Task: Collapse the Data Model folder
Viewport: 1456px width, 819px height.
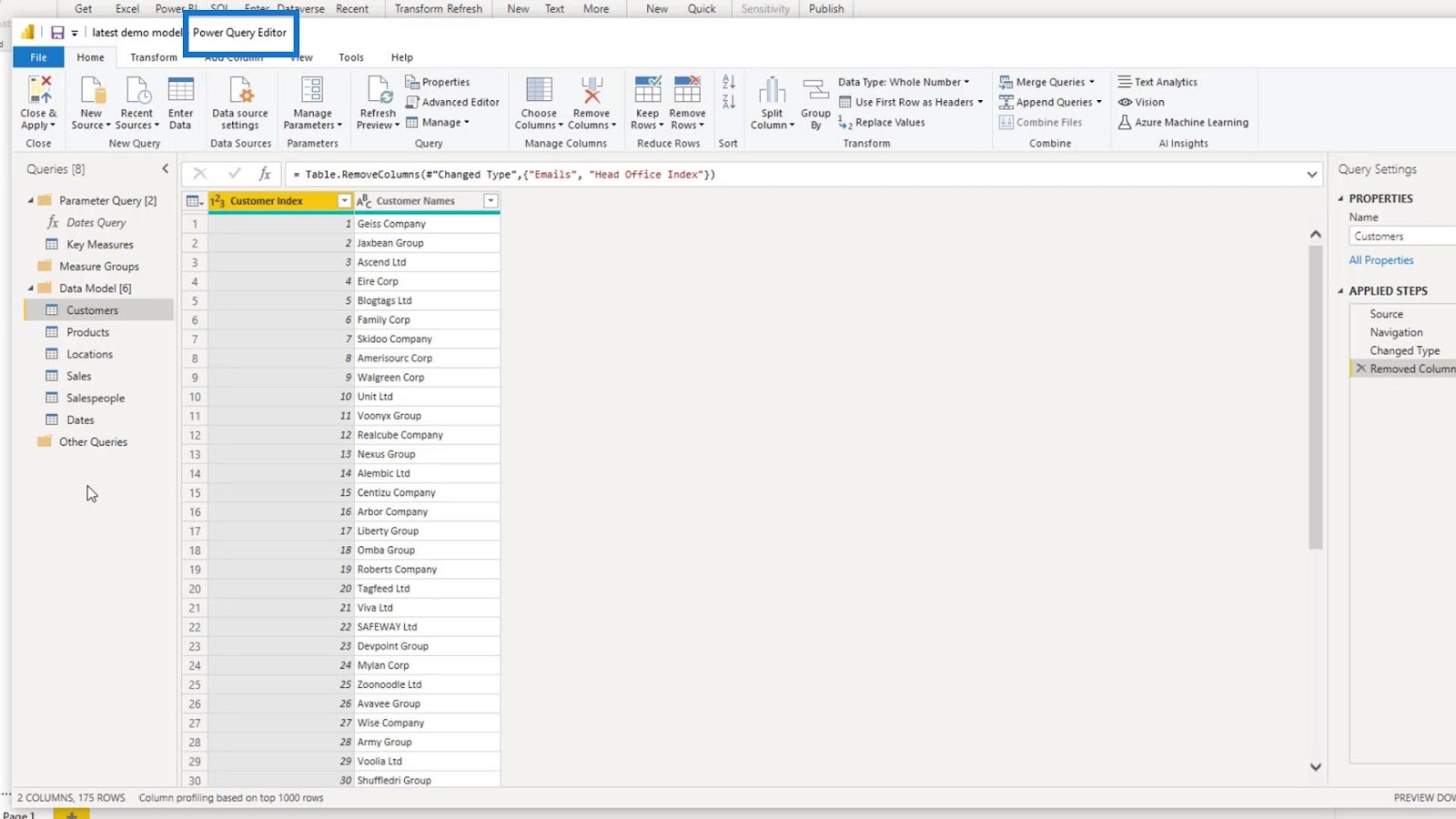Action: click(31, 288)
